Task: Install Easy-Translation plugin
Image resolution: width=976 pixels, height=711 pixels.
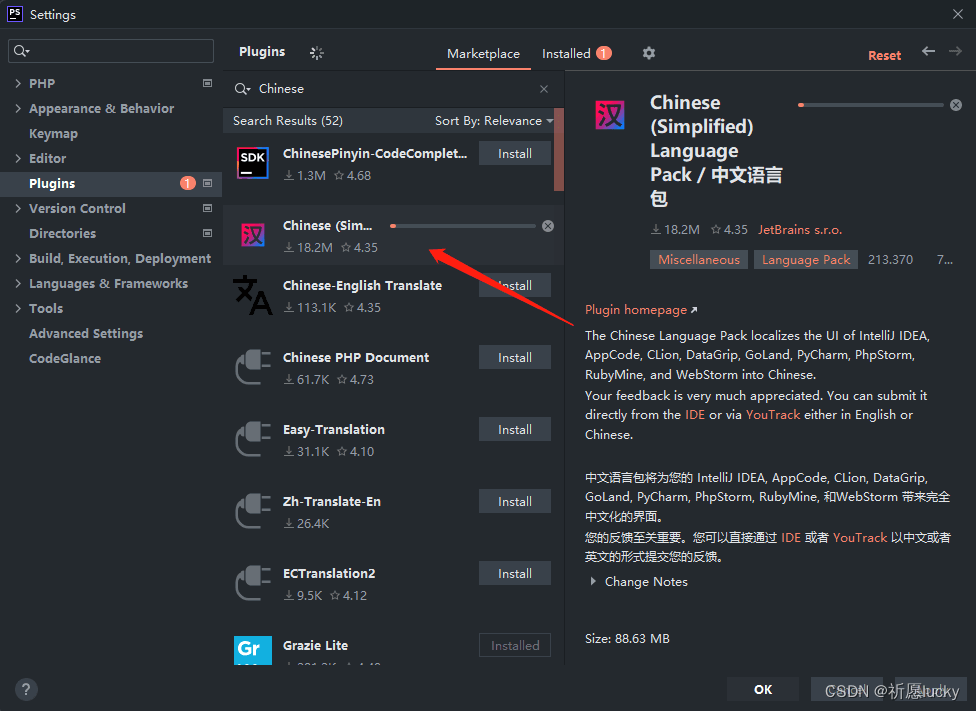Action: 515,430
